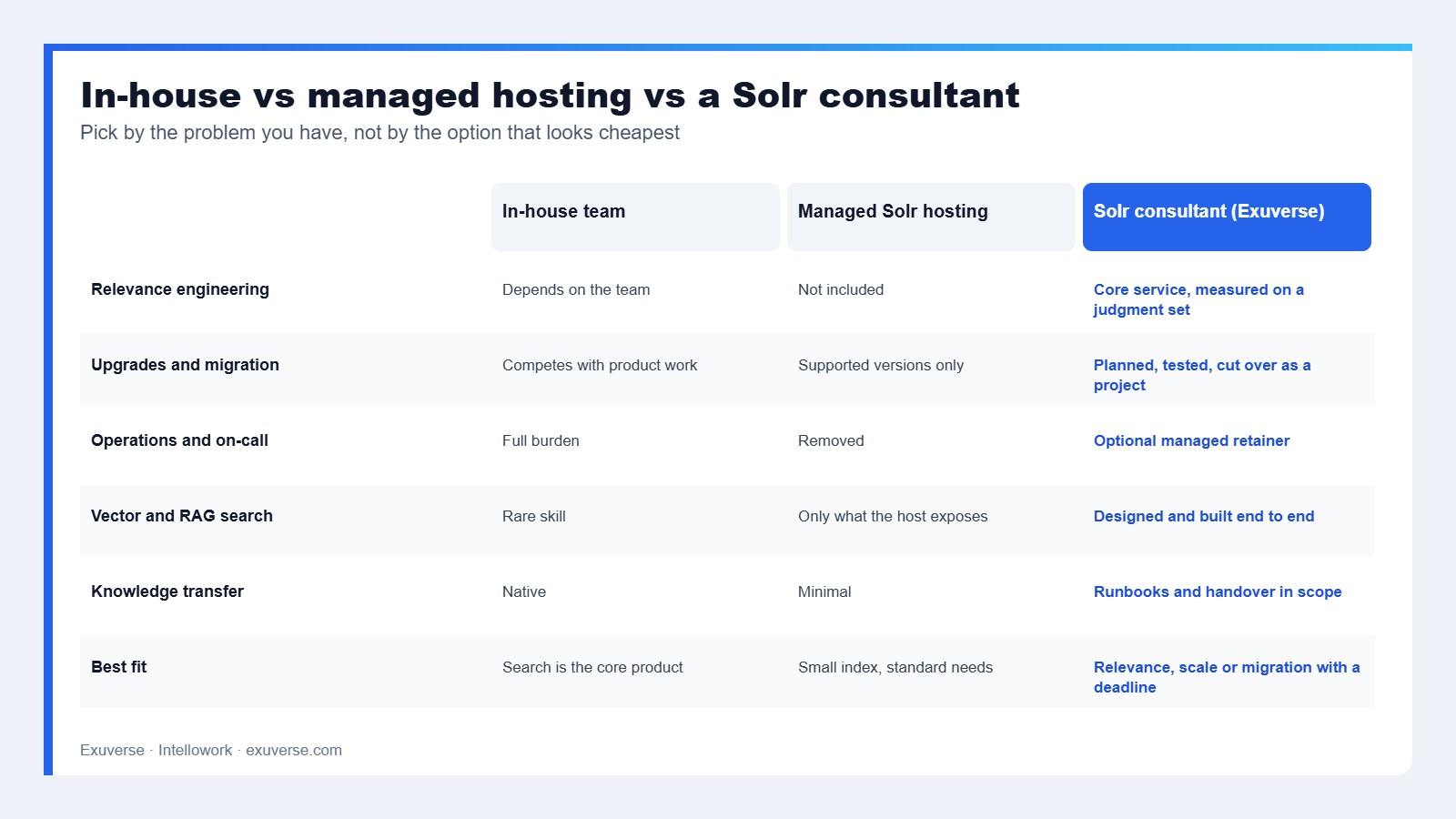The width and height of the screenshot is (1456, 819).
Task: Click the cell "Only what the host exposes"
Action: click(893, 516)
